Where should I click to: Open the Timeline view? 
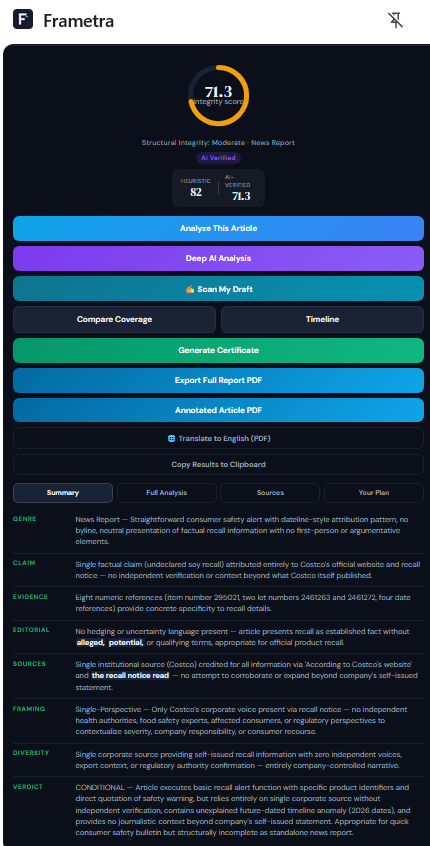[x=323, y=319]
